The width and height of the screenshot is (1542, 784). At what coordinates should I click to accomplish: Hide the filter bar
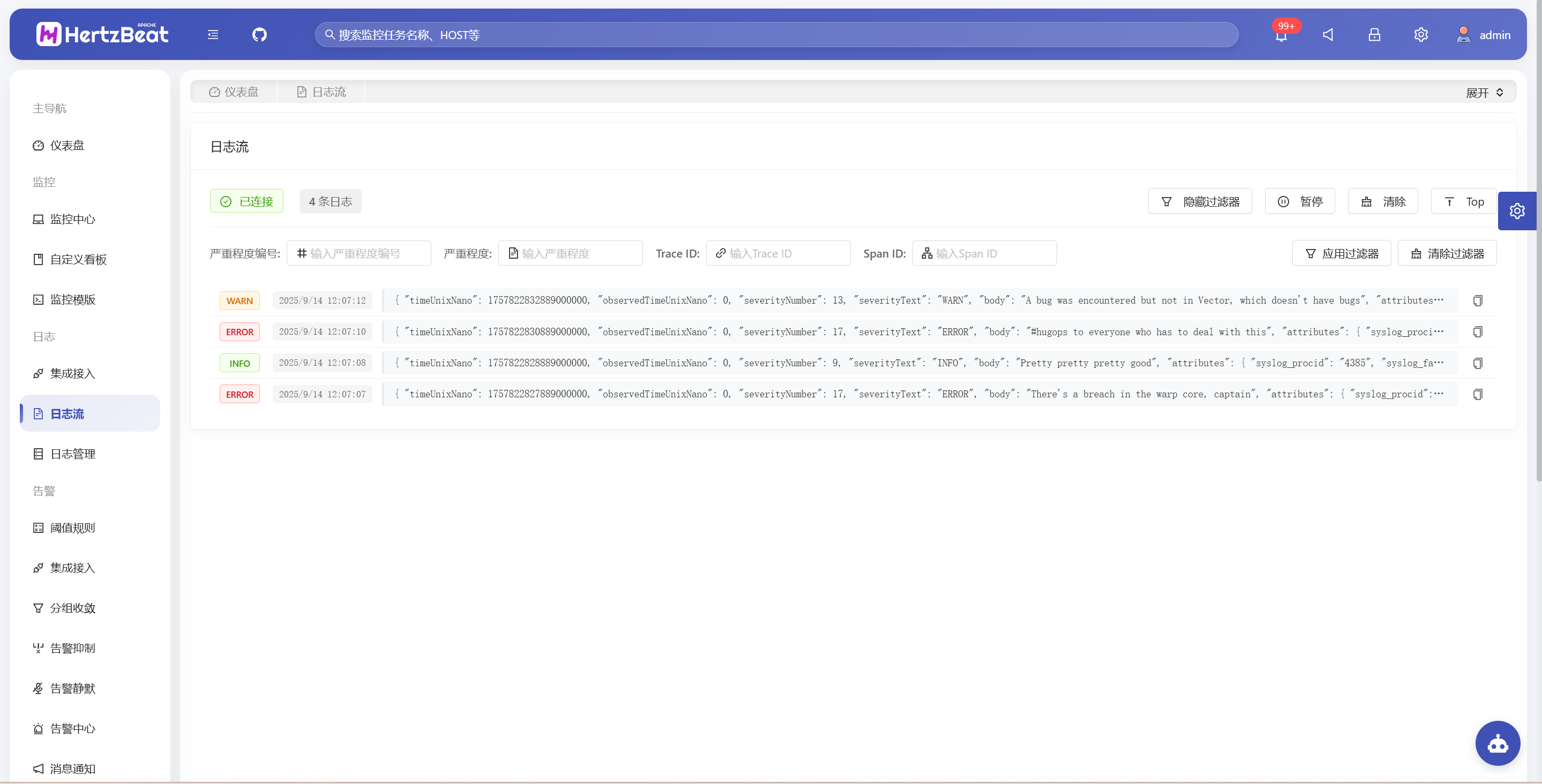pyautogui.click(x=1200, y=202)
